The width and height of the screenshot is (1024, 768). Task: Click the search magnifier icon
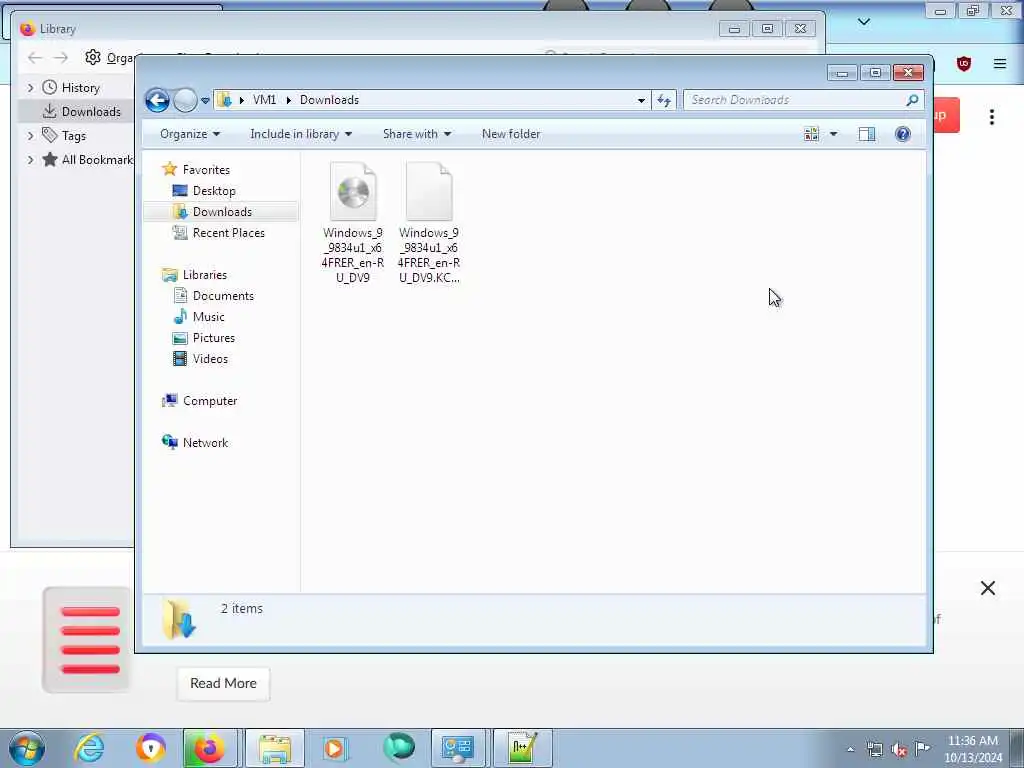coord(912,100)
